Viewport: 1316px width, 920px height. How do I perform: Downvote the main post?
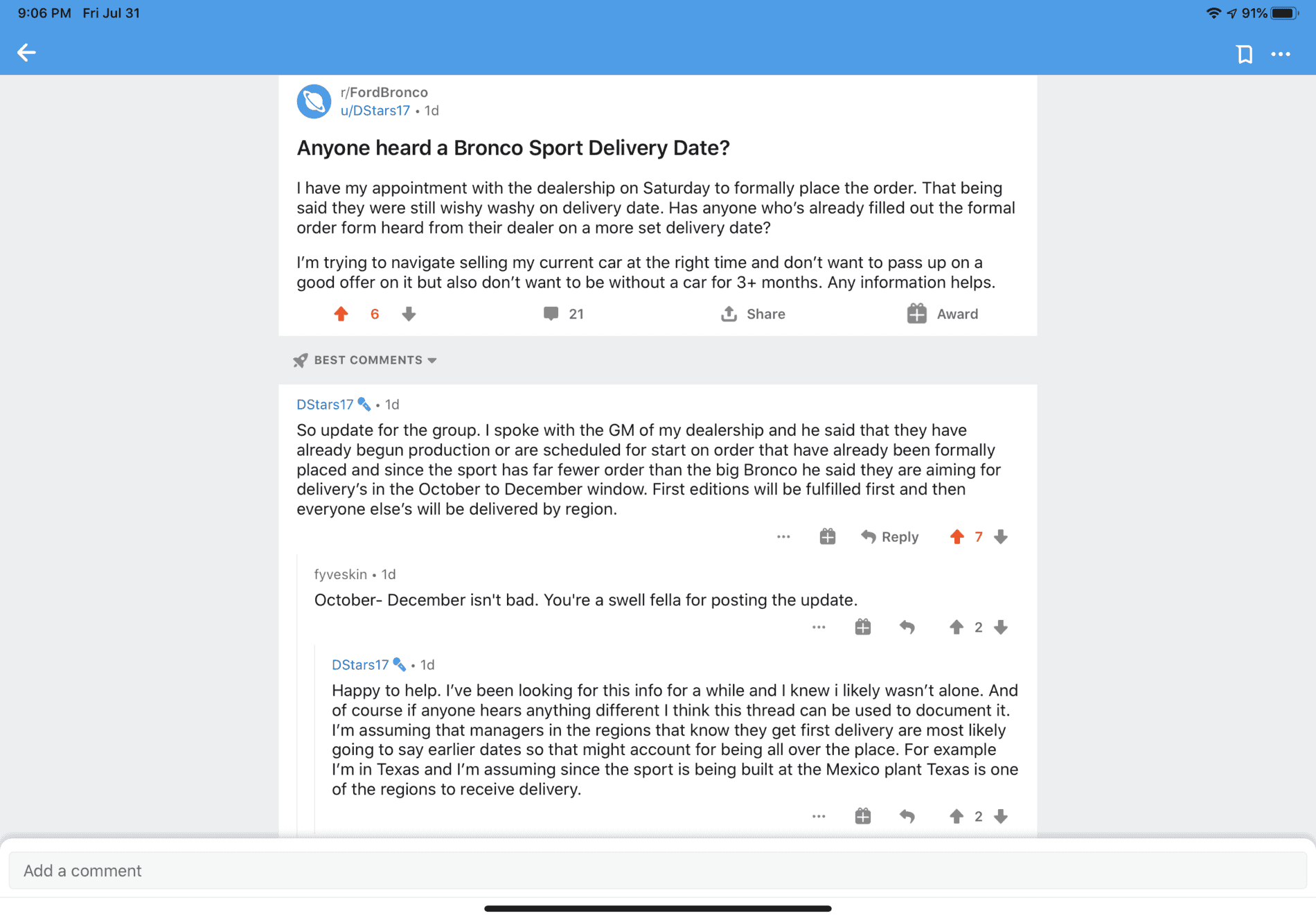pyautogui.click(x=409, y=314)
